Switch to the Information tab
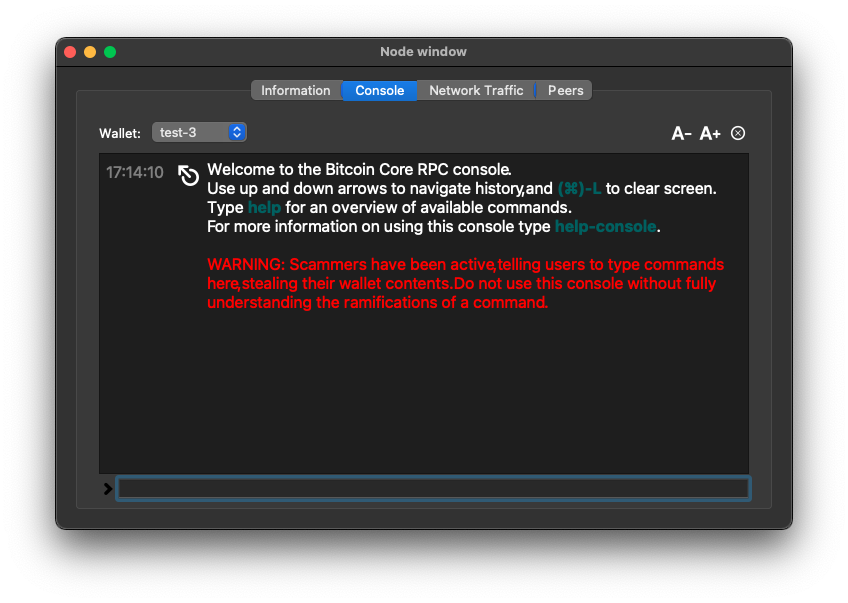Image resolution: width=848 pixels, height=603 pixels. (x=296, y=90)
